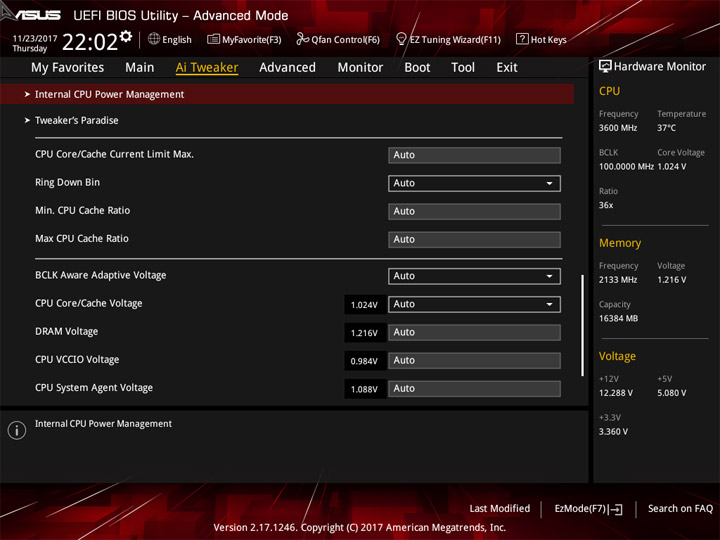Switch to the Boot tab
This screenshot has height=540, width=720.
417,68
